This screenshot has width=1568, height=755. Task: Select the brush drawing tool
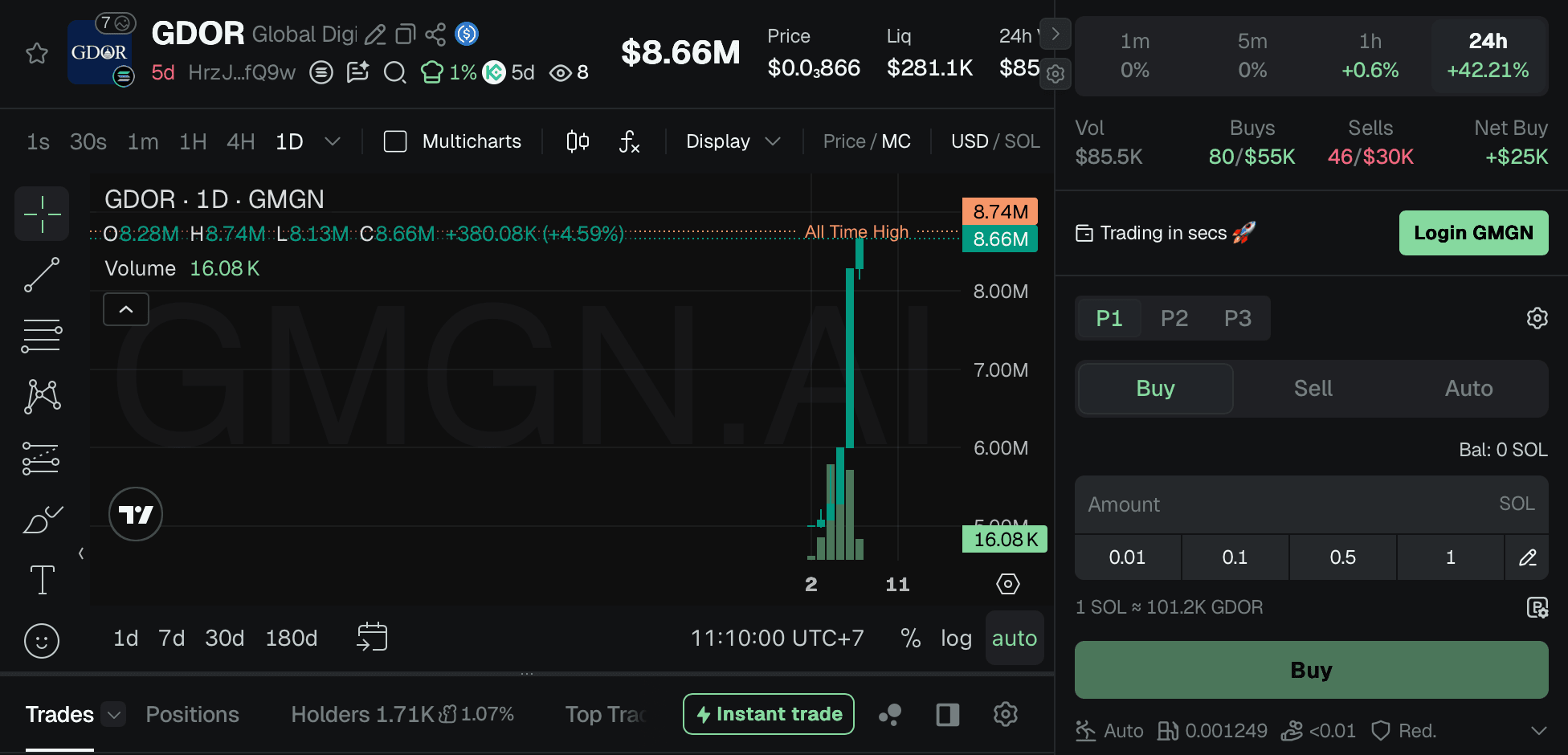pos(42,519)
